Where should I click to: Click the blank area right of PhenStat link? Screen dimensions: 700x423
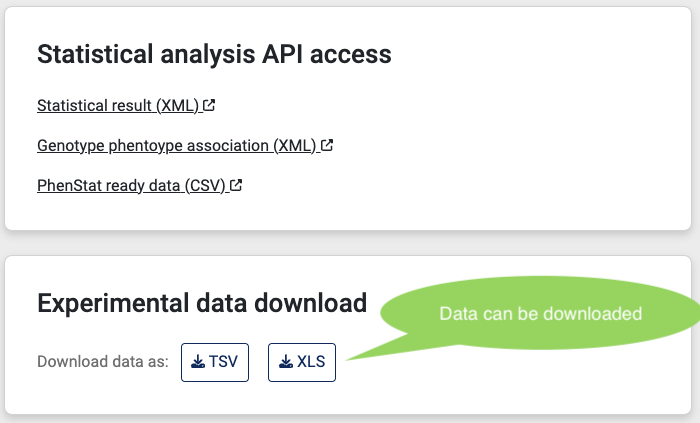[x=446, y=185]
